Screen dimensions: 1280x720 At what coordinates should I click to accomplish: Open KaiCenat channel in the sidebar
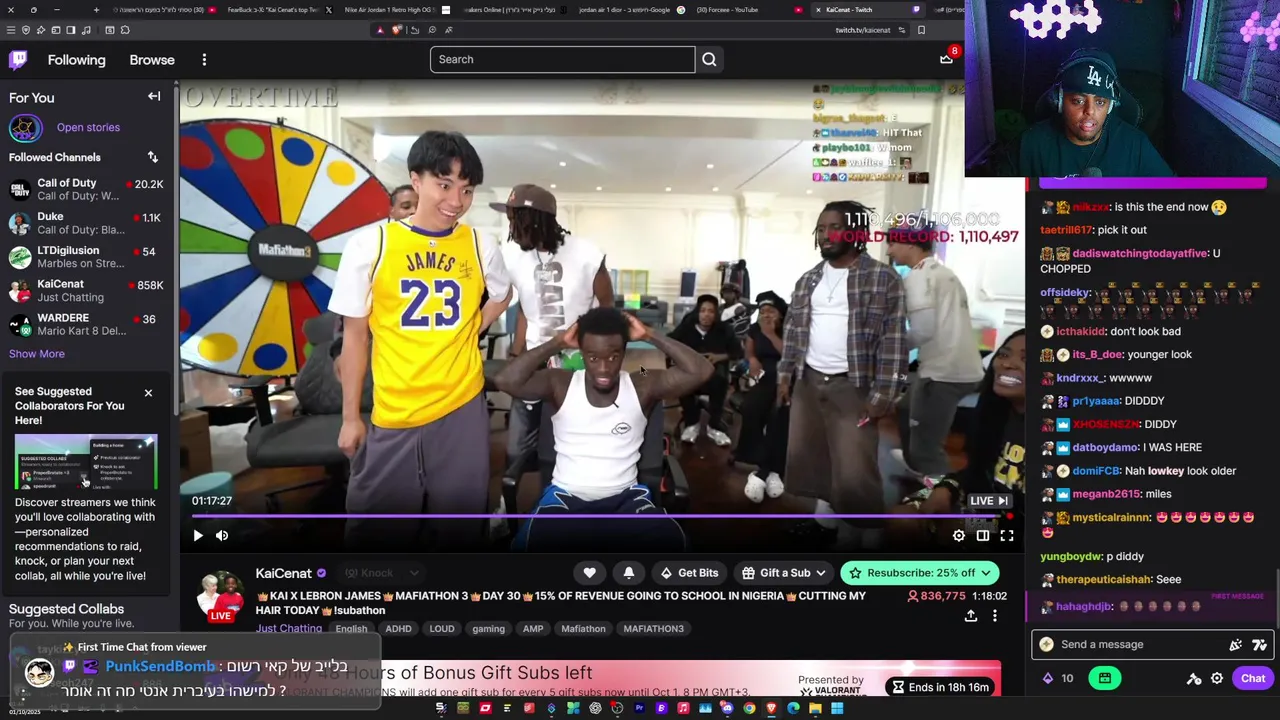[x=87, y=291]
